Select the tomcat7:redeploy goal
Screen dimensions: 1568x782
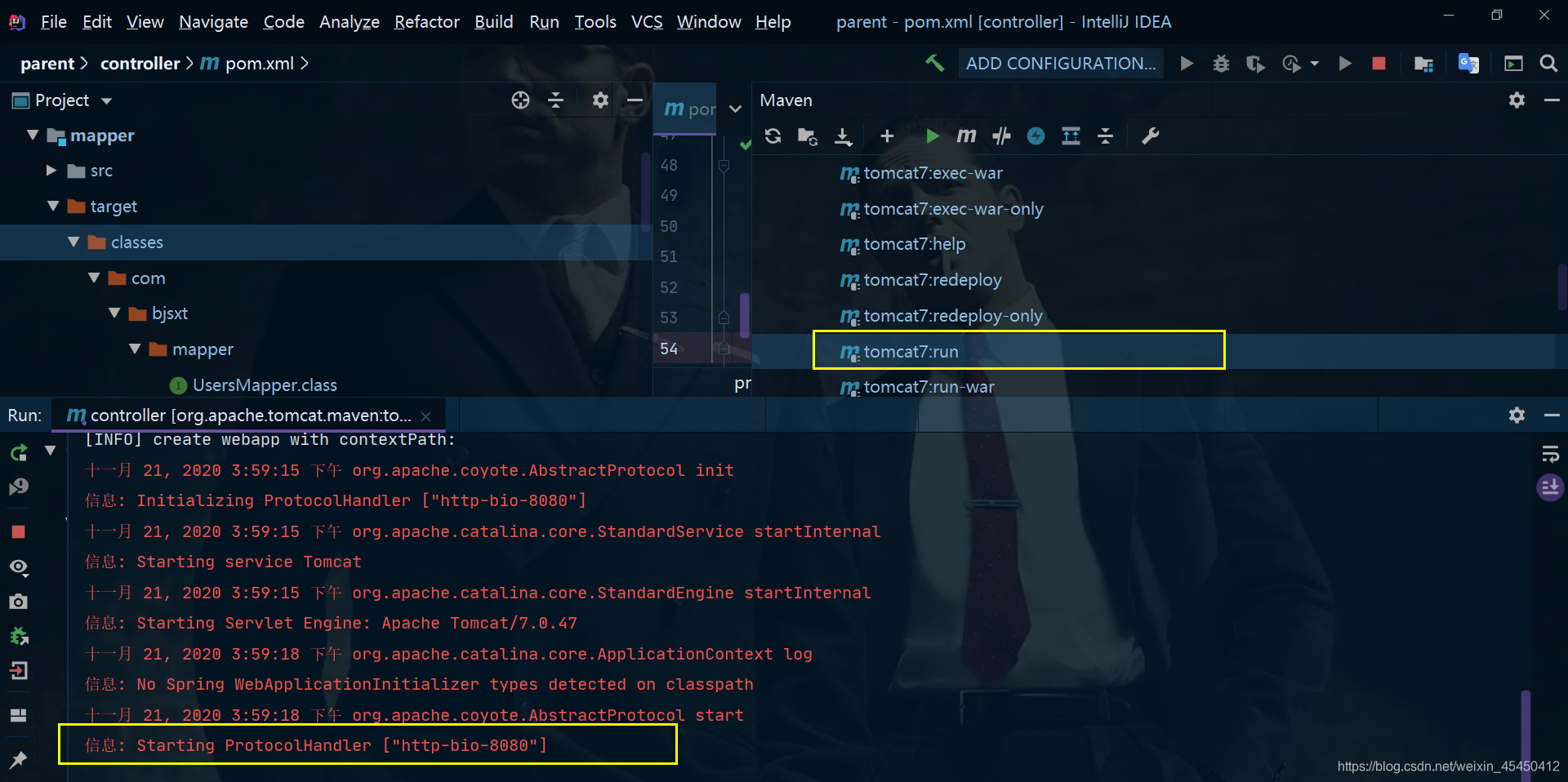point(932,280)
